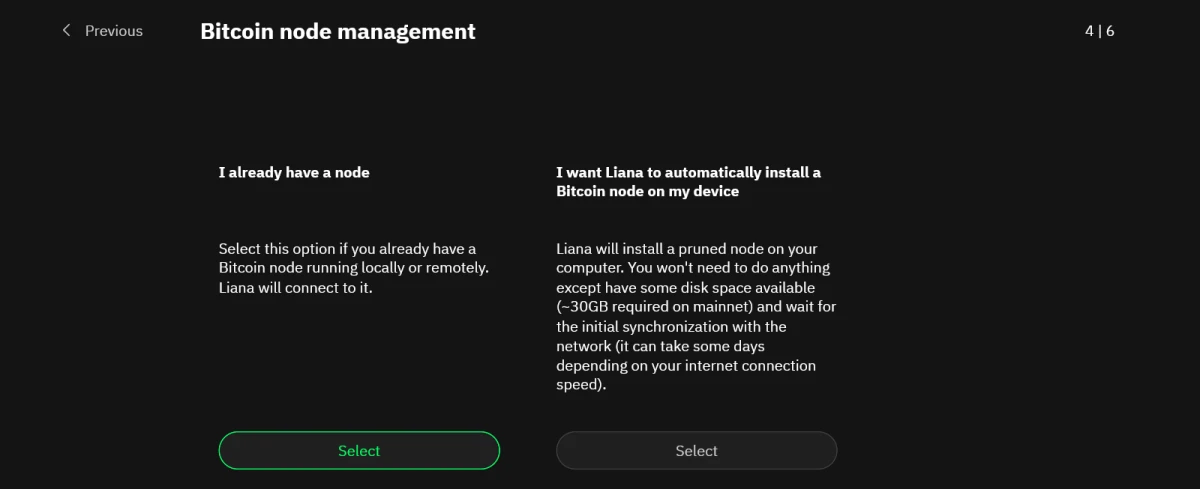1200x489 pixels.
Task: Select the existing node option button
Action: click(359, 450)
